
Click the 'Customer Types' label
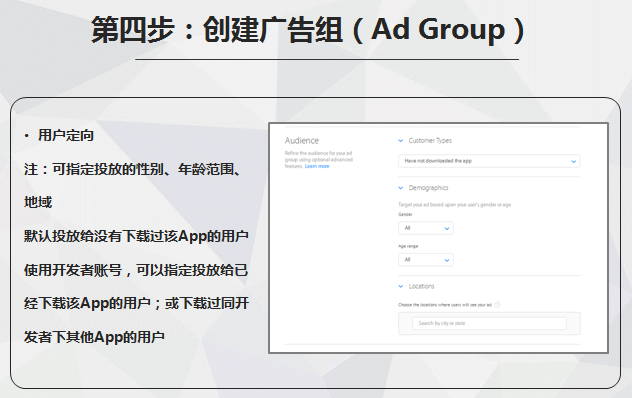(430, 140)
